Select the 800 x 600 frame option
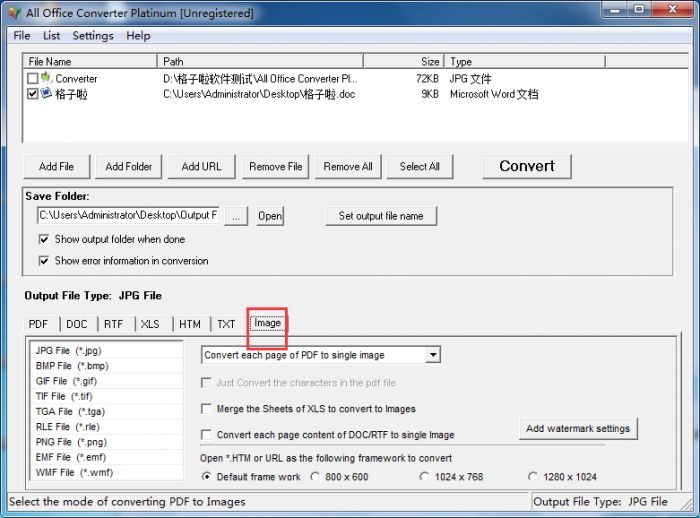Screen dimensions: 700x518 point(316,477)
